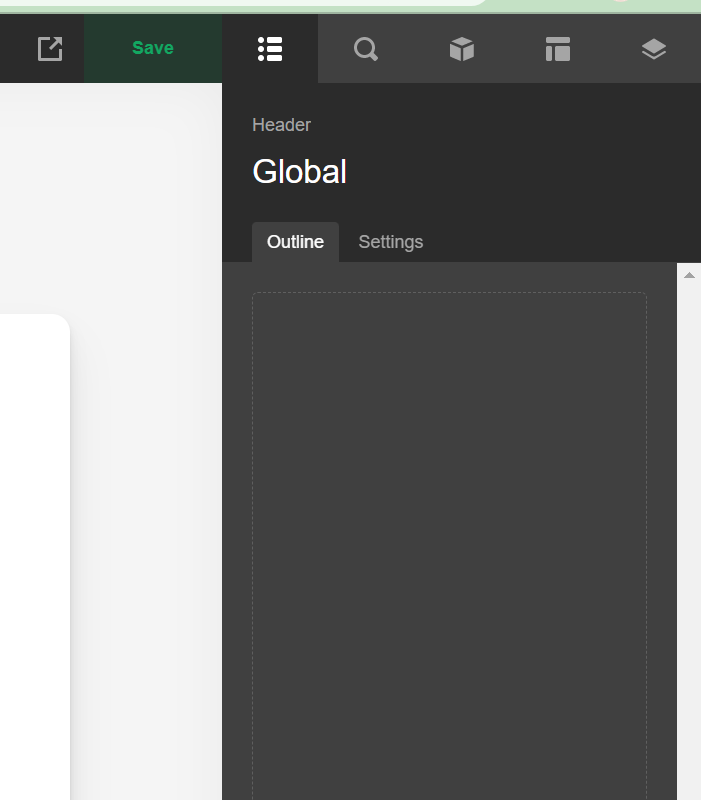This screenshot has width=701, height=800.
Task: Click the green Save button
Action: click(153, 48)
